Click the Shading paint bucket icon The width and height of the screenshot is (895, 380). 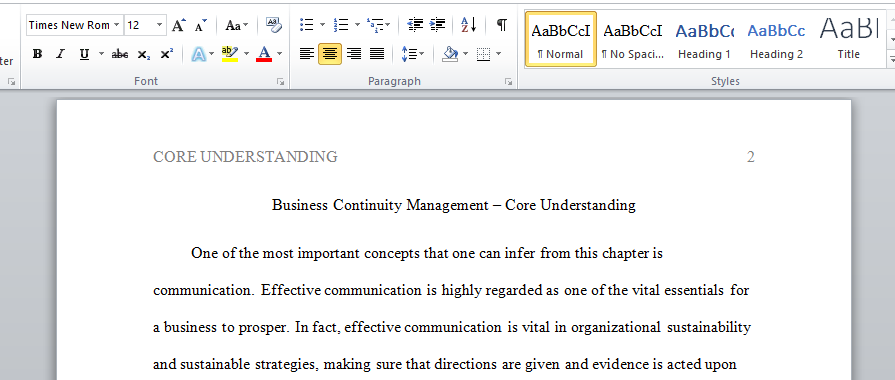point(450,54)
